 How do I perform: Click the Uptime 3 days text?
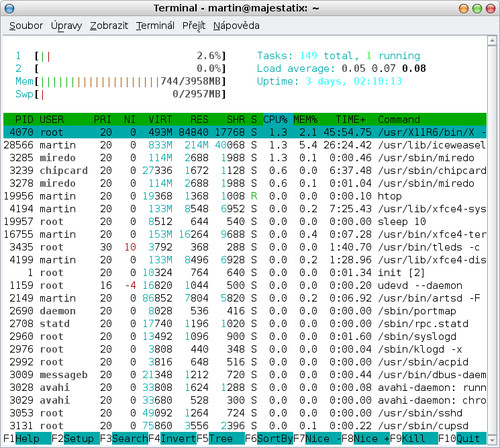click(329, 81)
